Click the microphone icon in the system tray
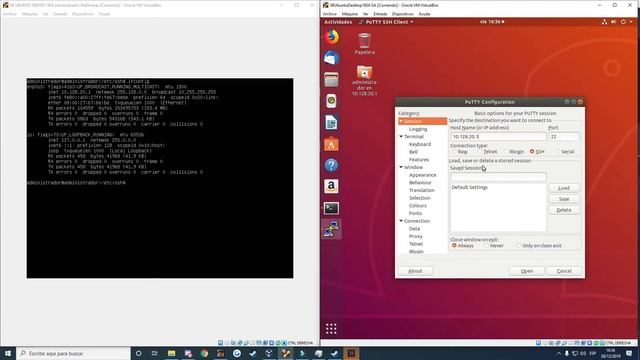 click(x=567, y=353)
